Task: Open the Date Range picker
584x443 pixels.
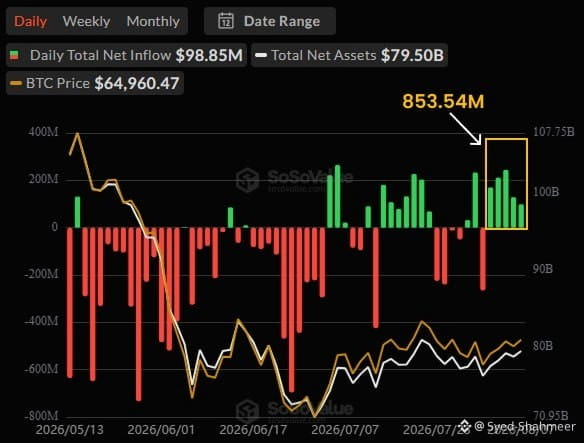Action: [x=270, y=21]
